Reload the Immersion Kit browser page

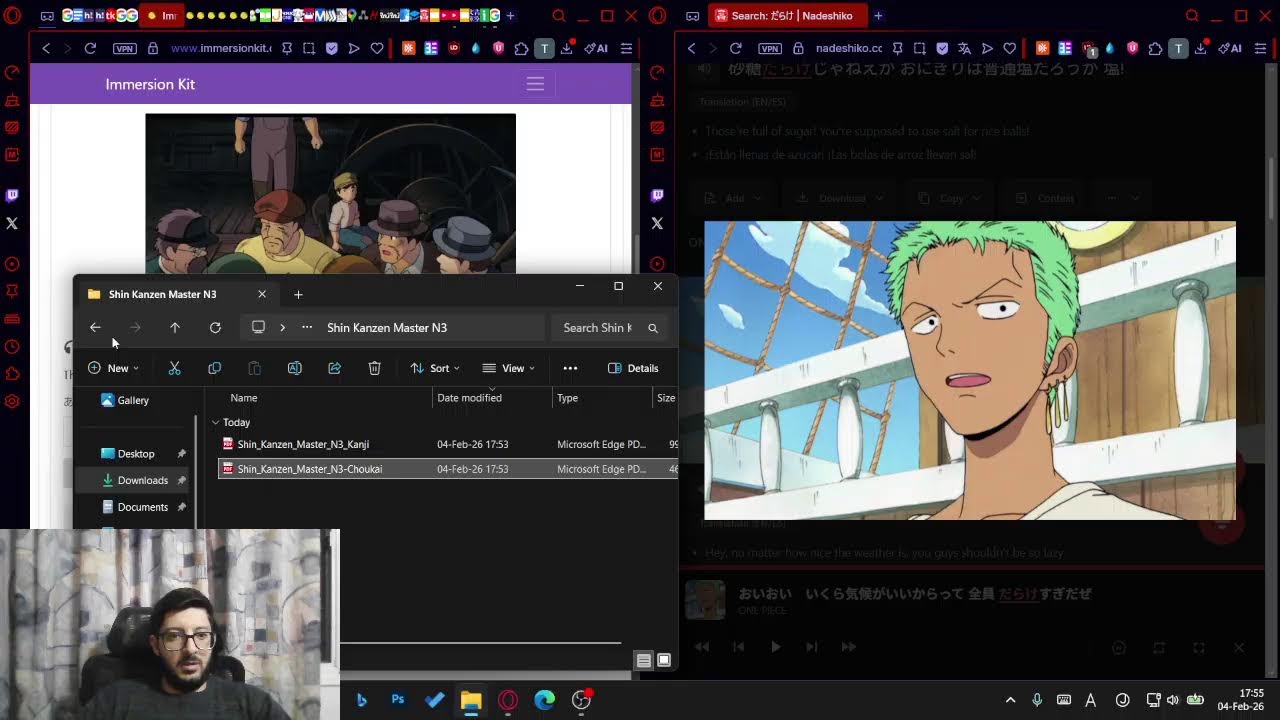[90, 48]
